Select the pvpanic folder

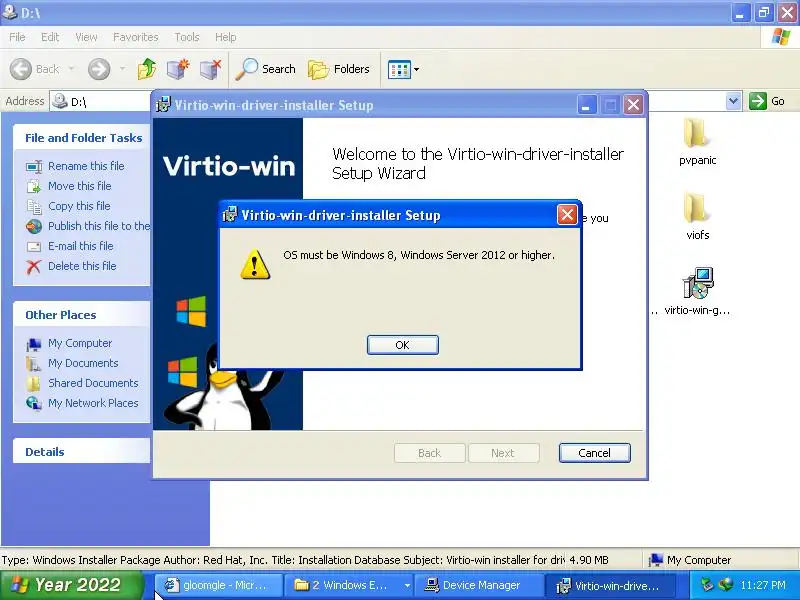pos(697,141)
